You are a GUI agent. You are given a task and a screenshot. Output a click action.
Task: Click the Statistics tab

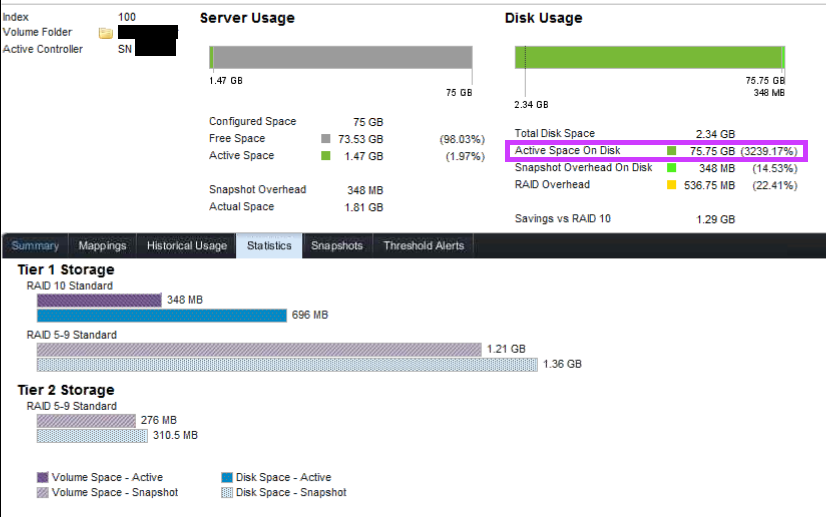pyautogui.click(x=269, y=246)
